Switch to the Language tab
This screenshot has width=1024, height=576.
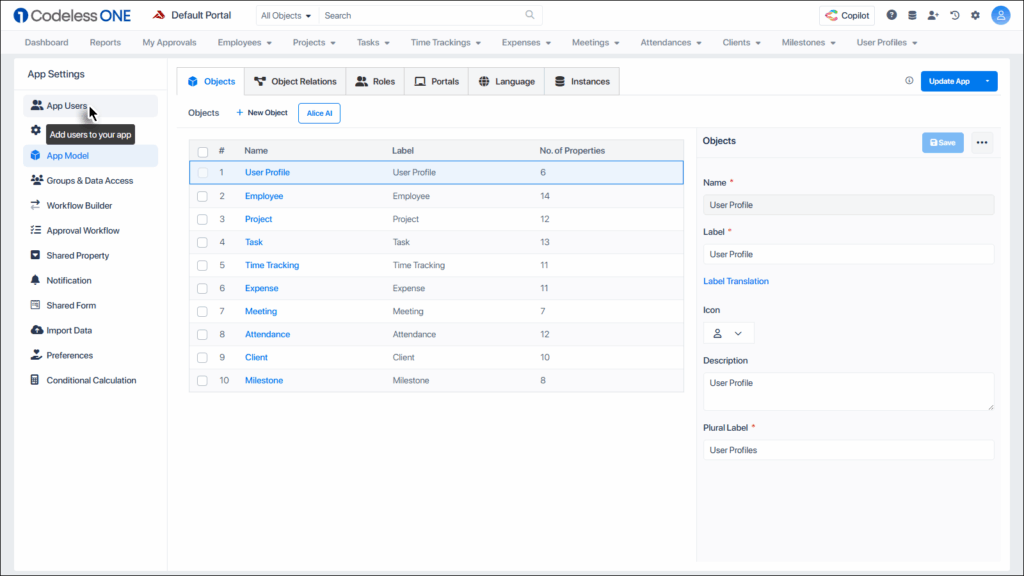click(507, 81)
